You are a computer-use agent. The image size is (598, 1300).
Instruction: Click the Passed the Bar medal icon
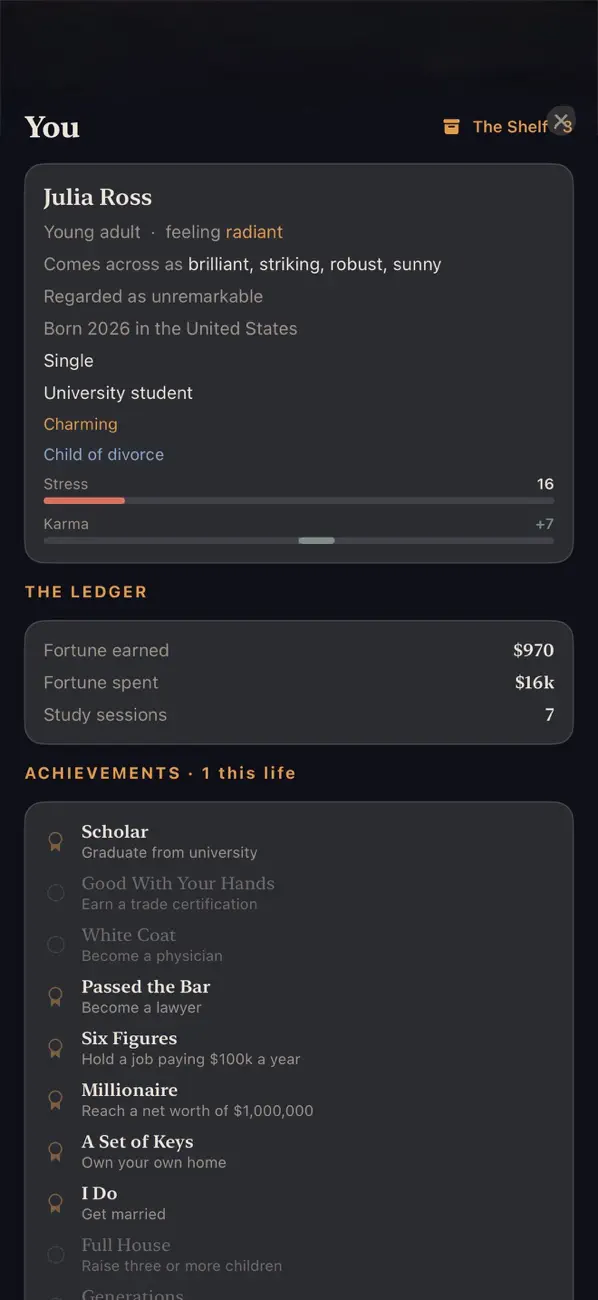[56, 997]
